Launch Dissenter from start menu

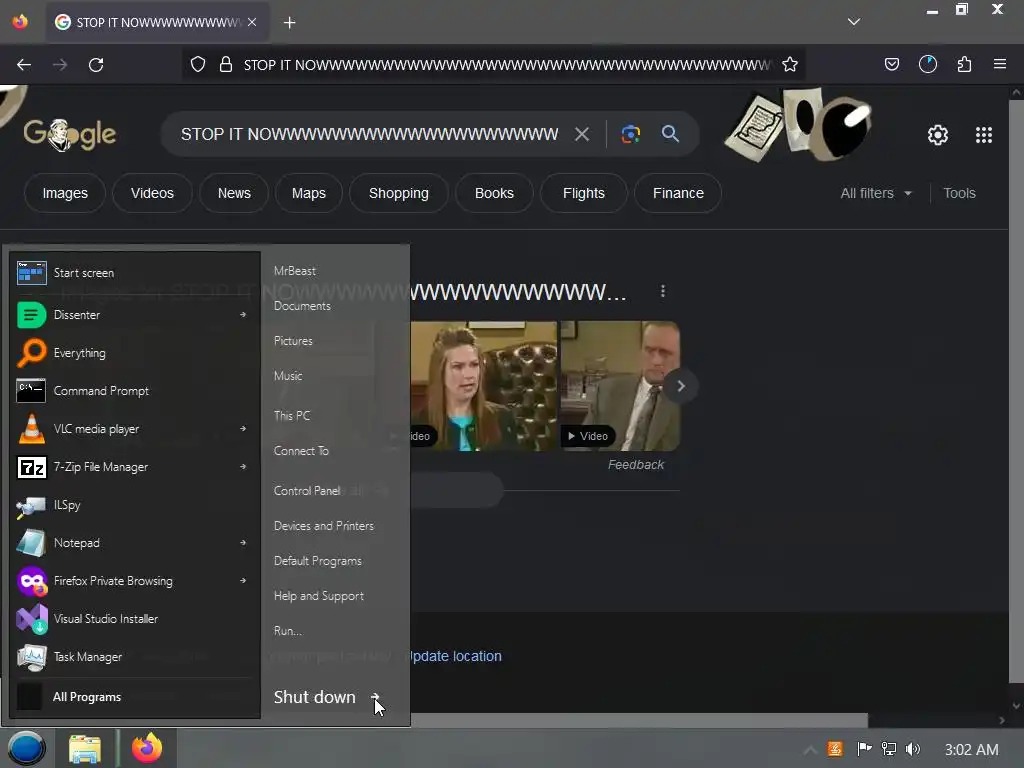tap(124, 315)
